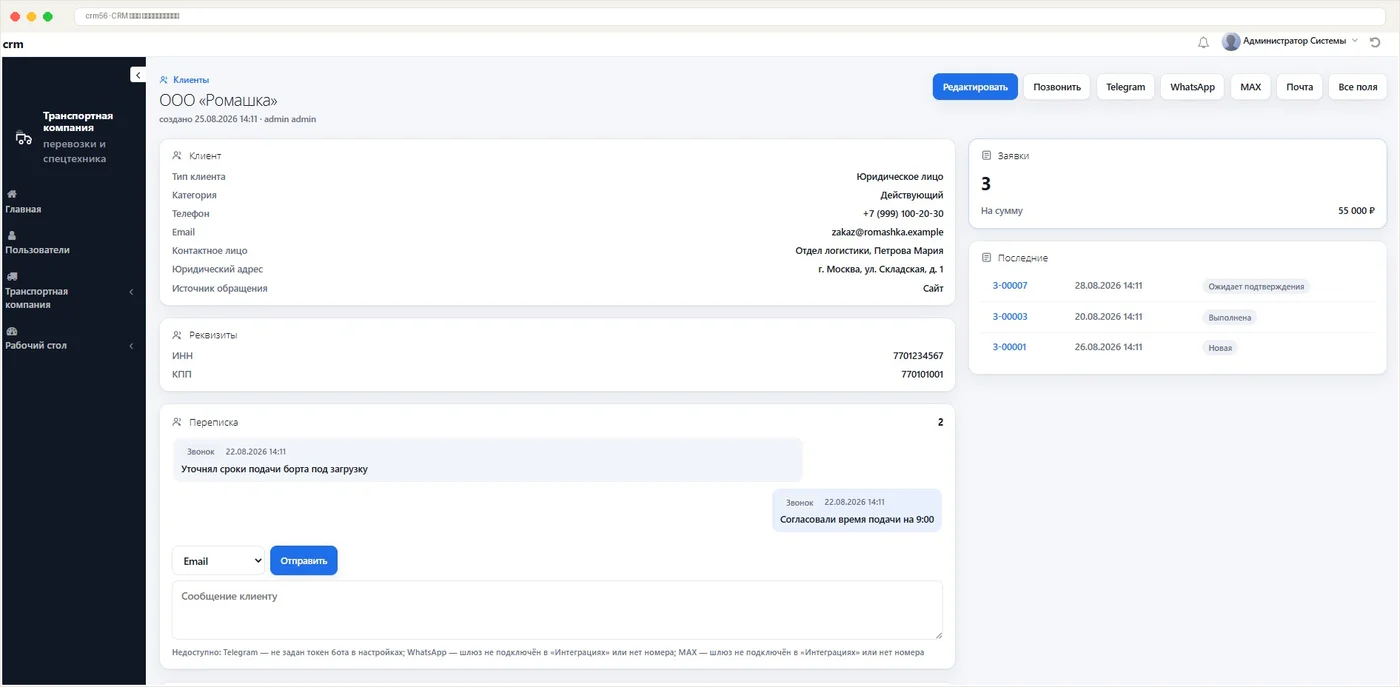Image resolution: width=1400 pixels, height=687 pixels.
Task: Click the home icon above Главная
Action: [11, 194]
